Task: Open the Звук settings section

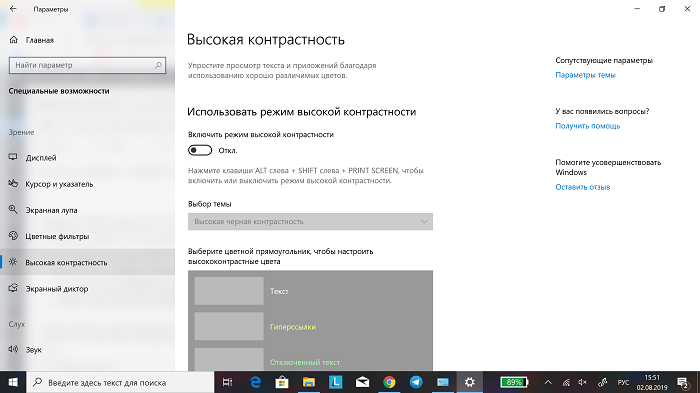Action: (88, 350)
